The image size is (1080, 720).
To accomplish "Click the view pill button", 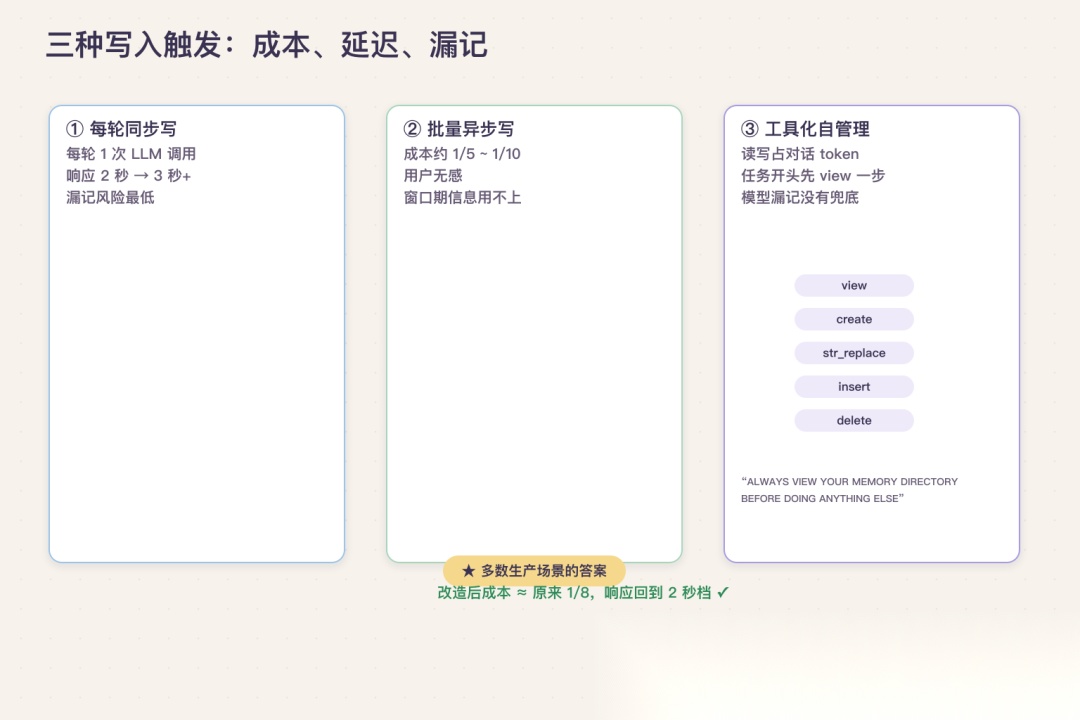I will pyautogui.click(x=853, y=285).
